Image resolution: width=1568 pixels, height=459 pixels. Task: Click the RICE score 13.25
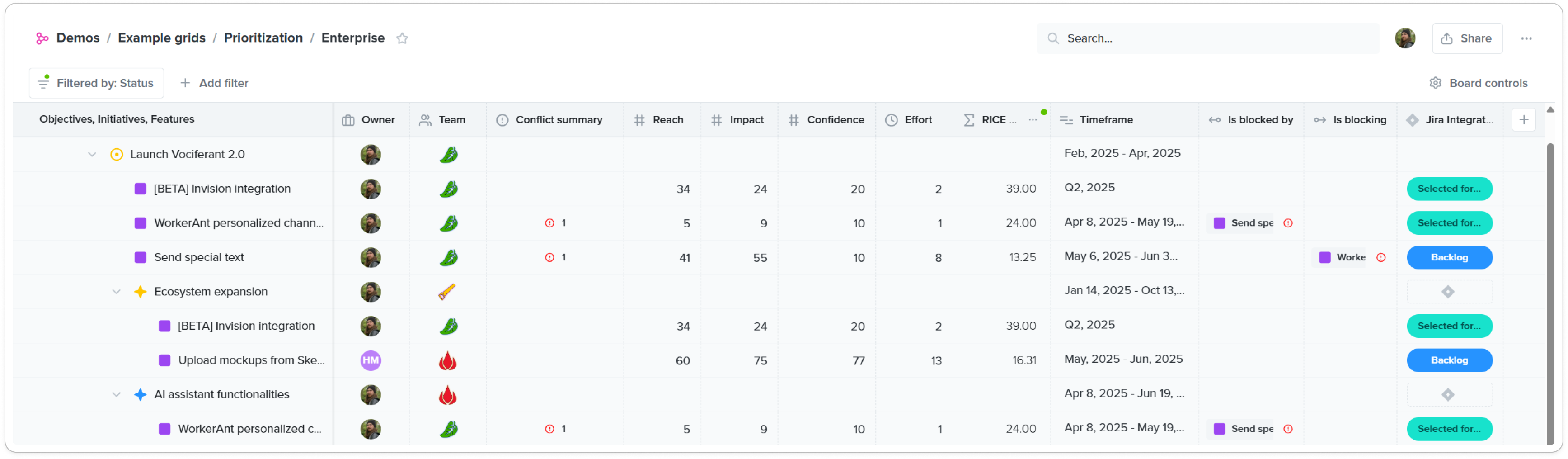(x=1022, y=257)
